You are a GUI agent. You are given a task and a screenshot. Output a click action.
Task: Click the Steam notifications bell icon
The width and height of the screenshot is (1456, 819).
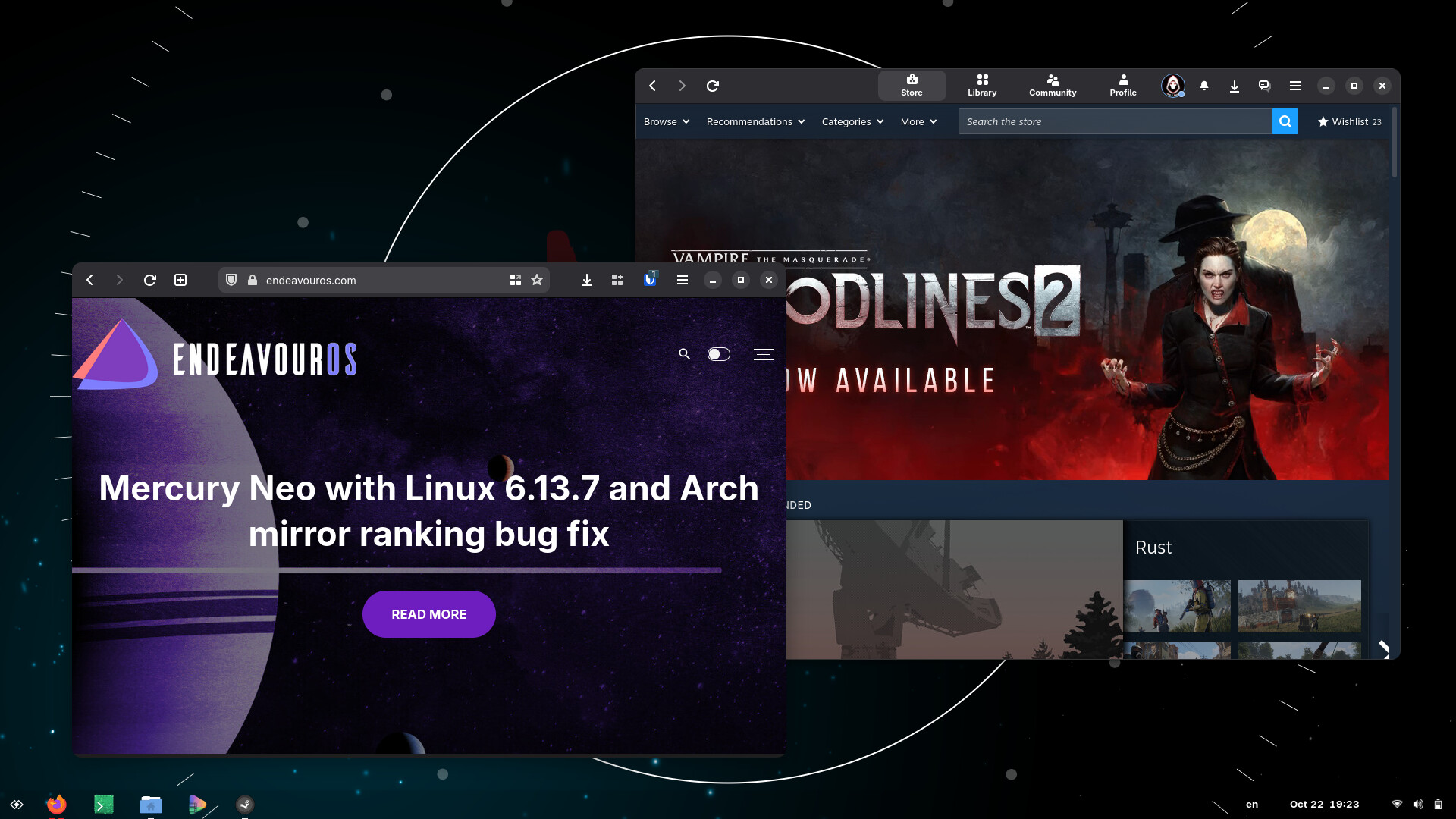[x=1204, y=86]
